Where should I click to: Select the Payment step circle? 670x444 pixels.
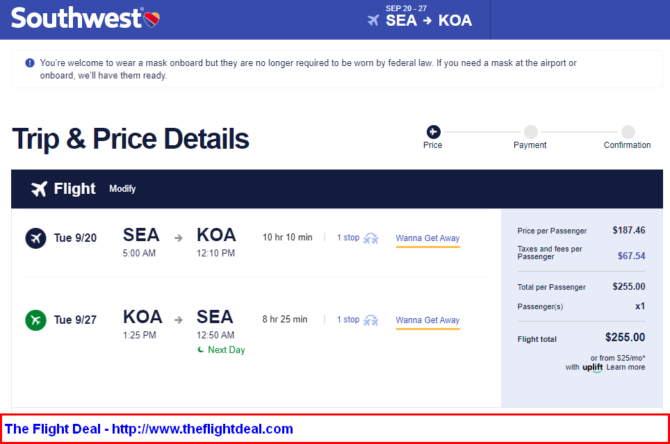click(531, 132)
